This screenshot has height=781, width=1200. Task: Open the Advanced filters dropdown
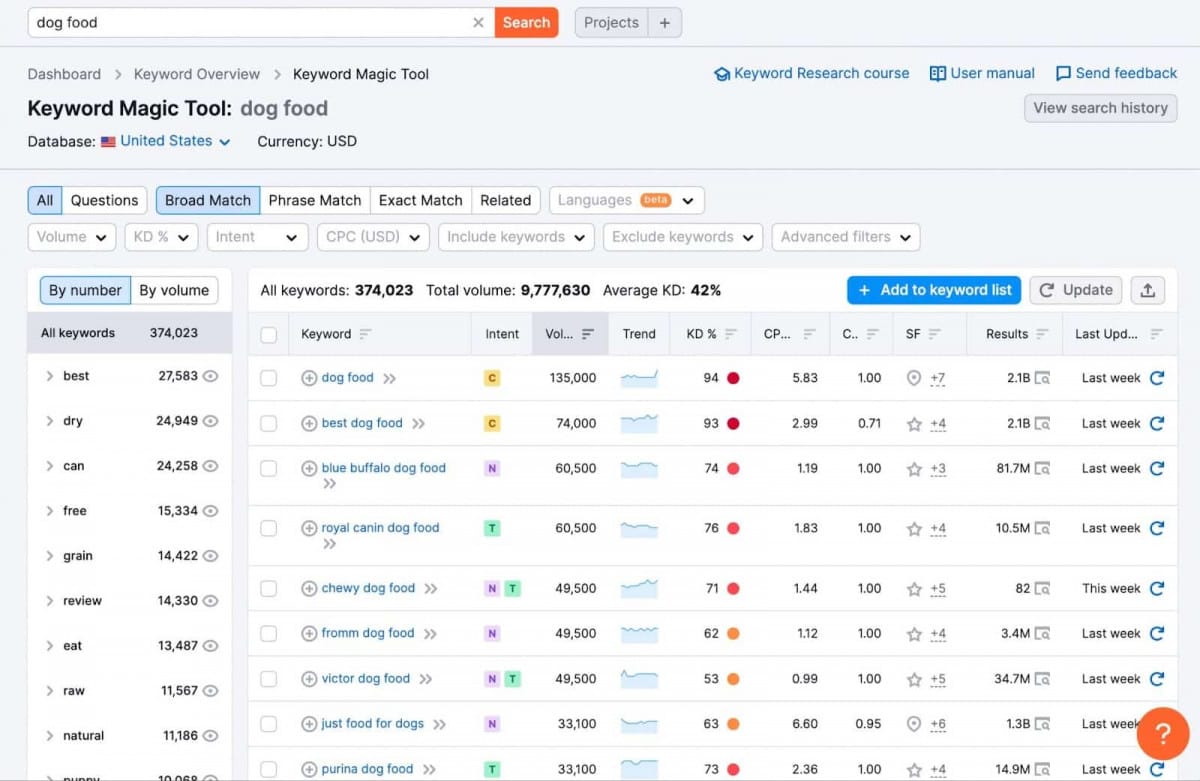click(x=845, y=237)
